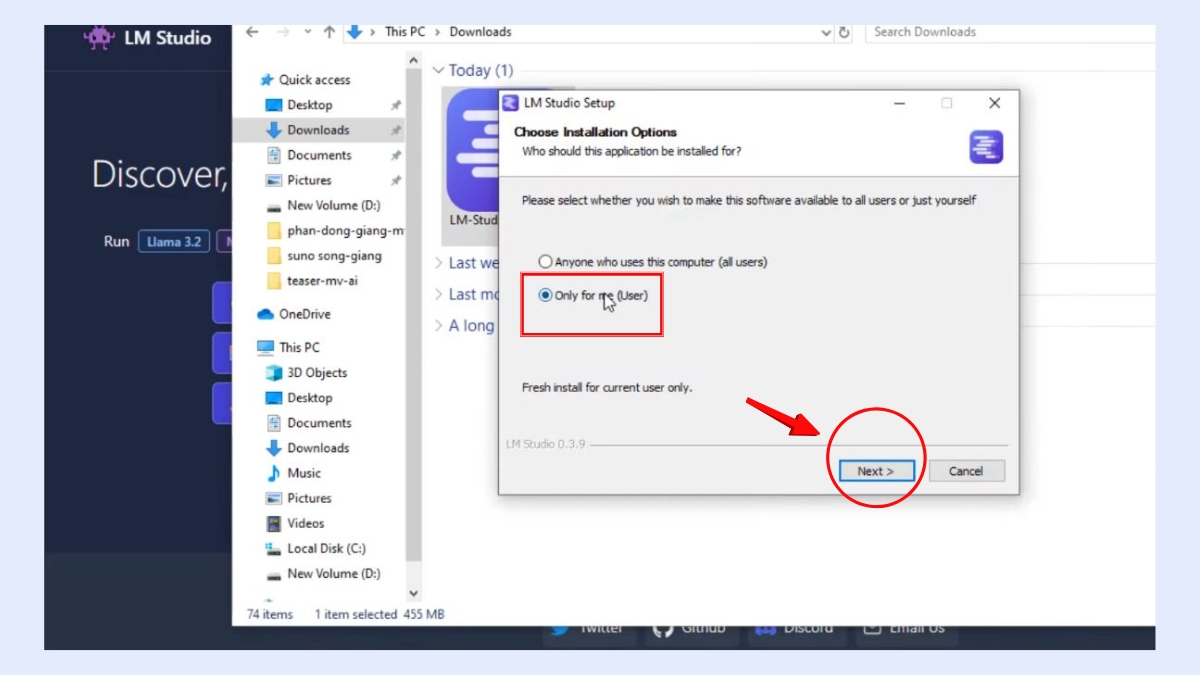Go back using the Back arrow
Image resolution: width=1200 pixels, height=675 pixels.
[x=252, y=32]
